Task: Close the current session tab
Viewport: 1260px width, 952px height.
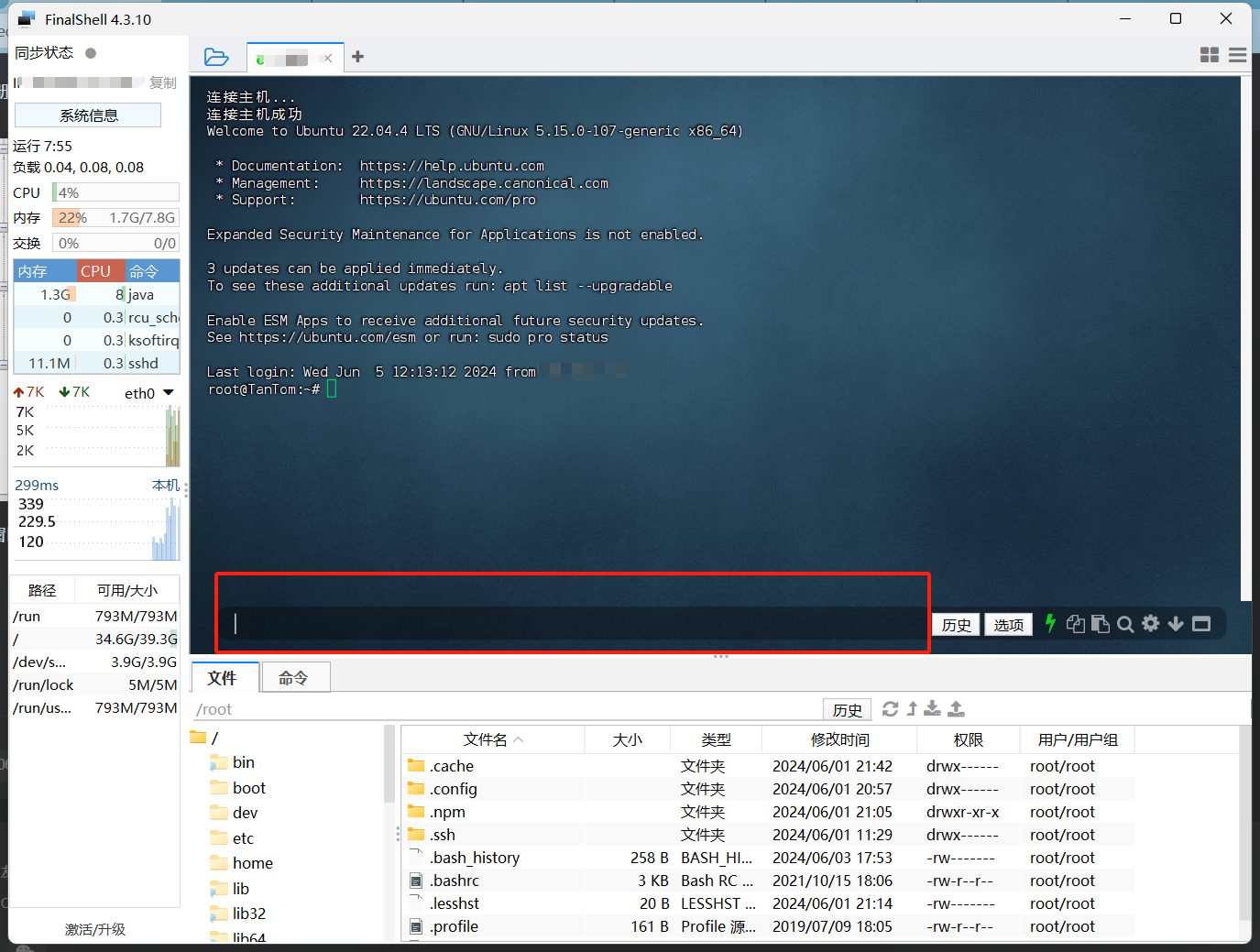Action: pos(328,59)
